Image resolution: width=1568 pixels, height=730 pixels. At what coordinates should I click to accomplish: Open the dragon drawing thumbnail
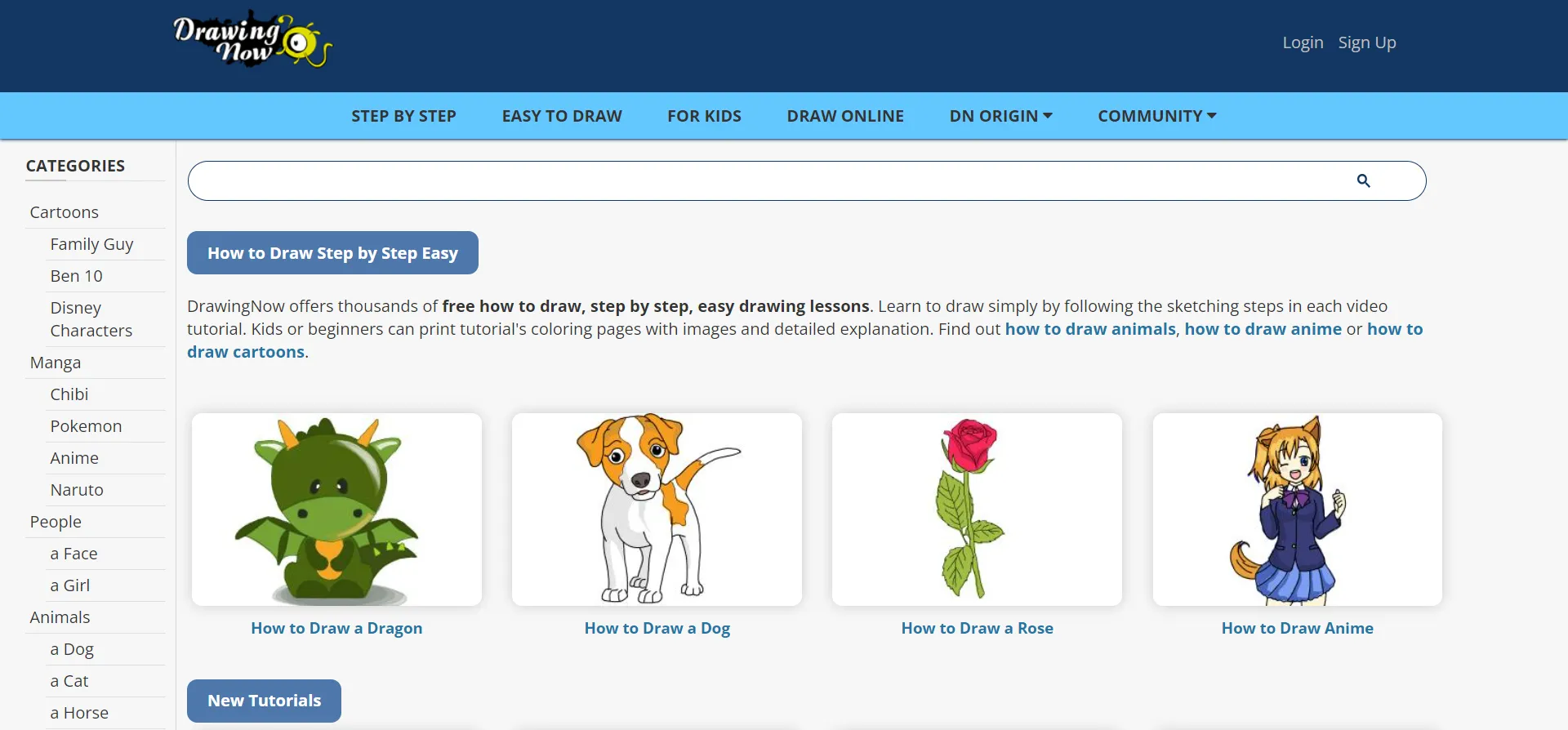coord(336,510)
